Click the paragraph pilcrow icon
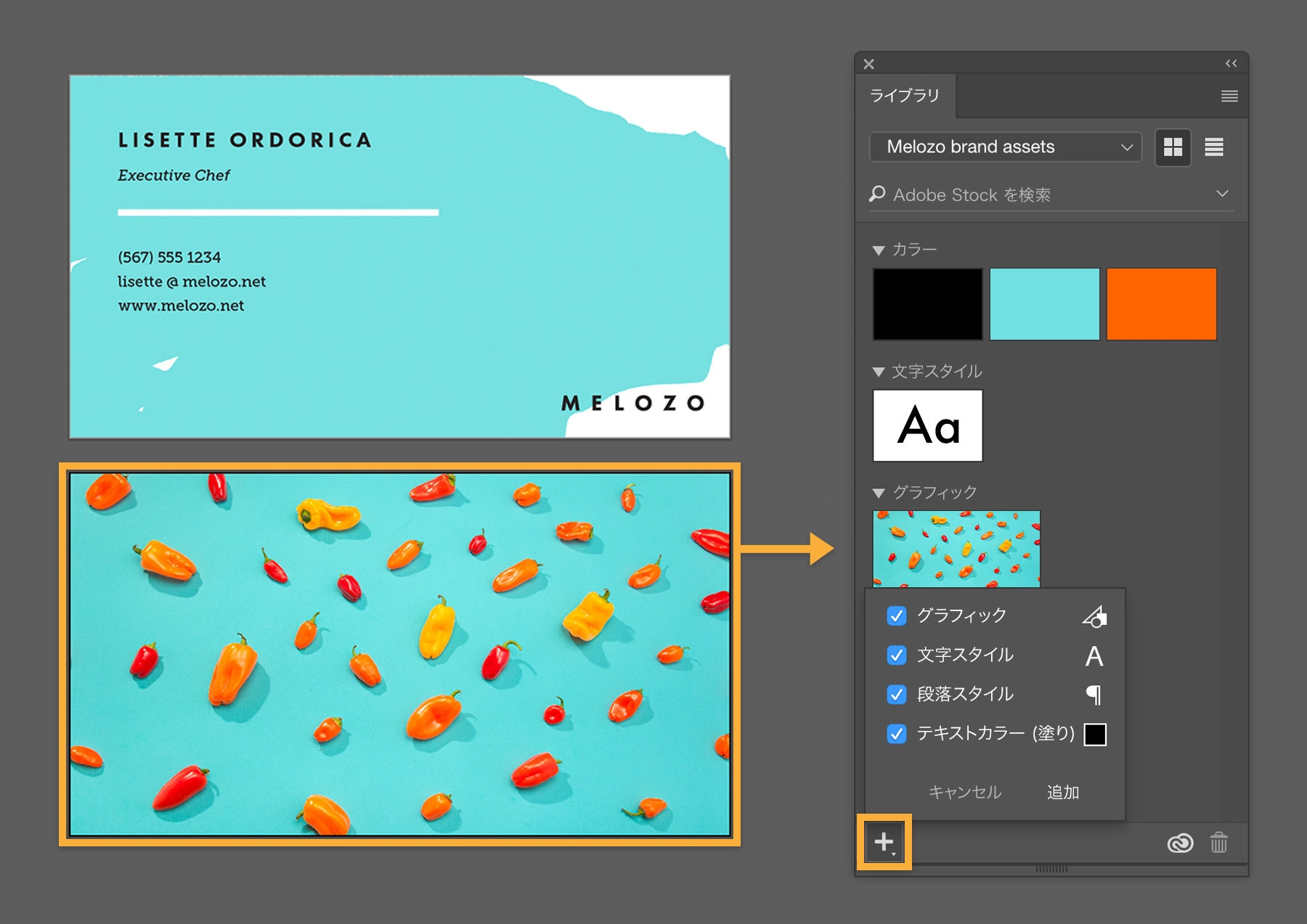 1094,695
